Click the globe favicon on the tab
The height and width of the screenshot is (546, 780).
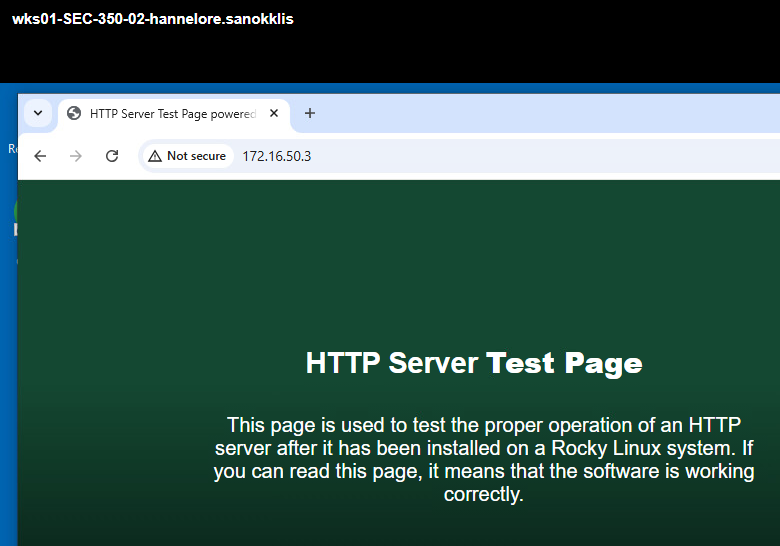coord(73,114)
